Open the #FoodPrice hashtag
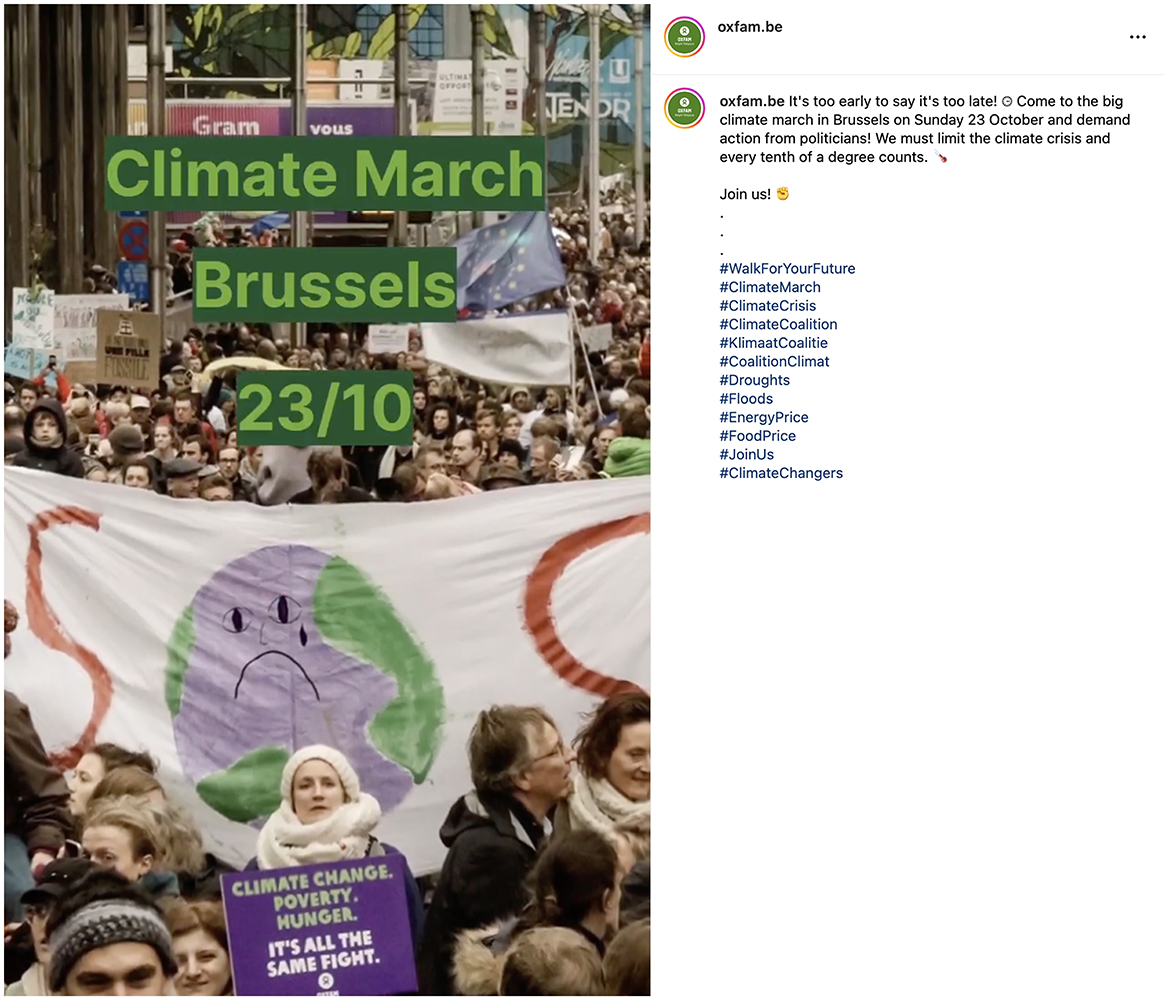1169x1000 pixels. (x=757, y=436)
